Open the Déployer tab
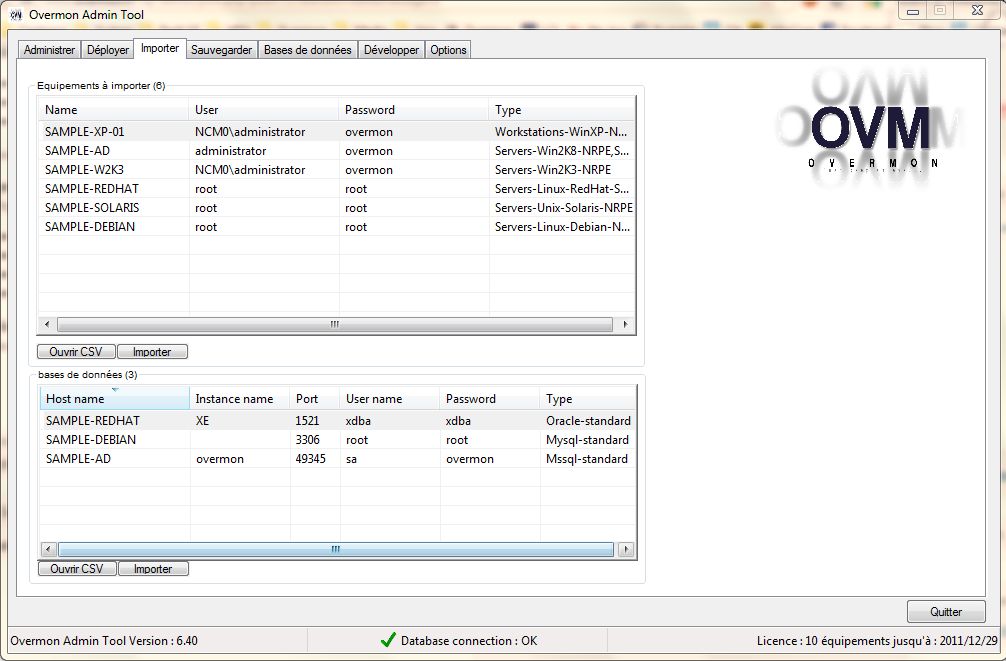The height and width of the screenshot is (661, 1006). pyautogui.click(x=108, y=50)
